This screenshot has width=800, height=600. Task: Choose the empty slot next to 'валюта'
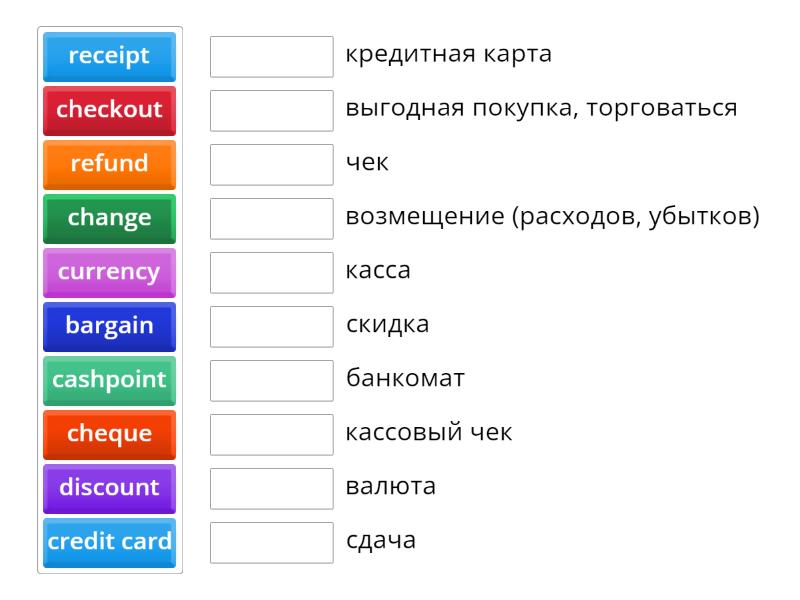pyautogui.click(x=271, y=488)
